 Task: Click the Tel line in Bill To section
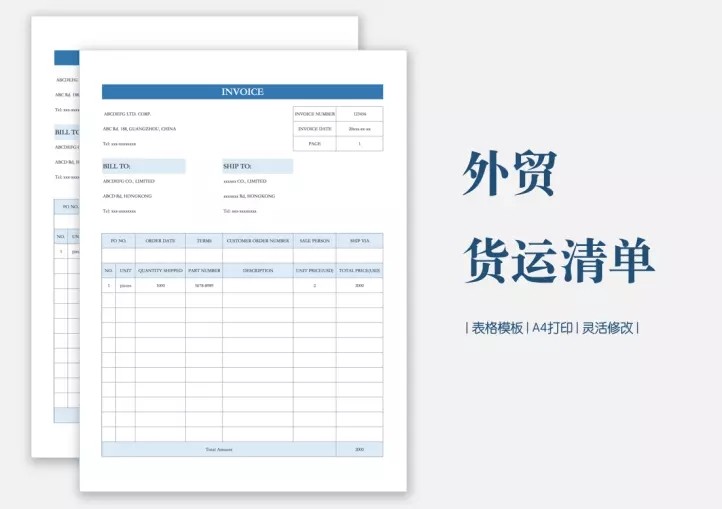(119, 211)
